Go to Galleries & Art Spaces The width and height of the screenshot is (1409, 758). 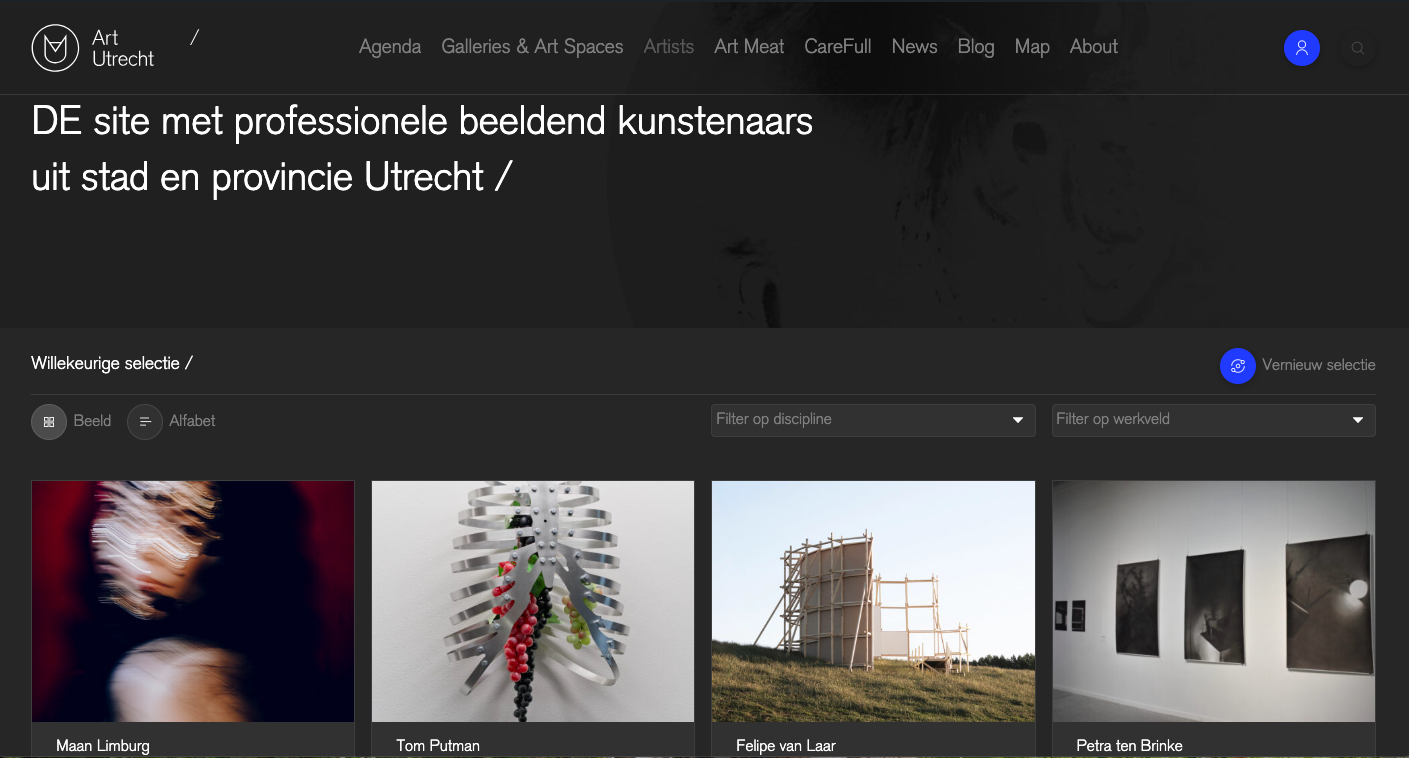pyautogui.click(x=532, y=47)
